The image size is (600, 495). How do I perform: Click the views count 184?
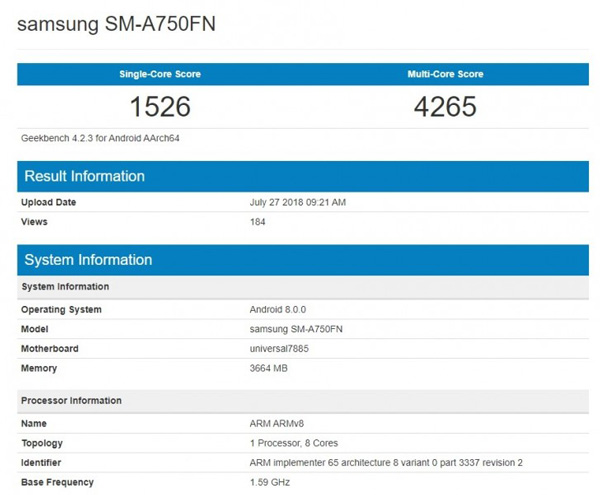click(x=258, y=222)
